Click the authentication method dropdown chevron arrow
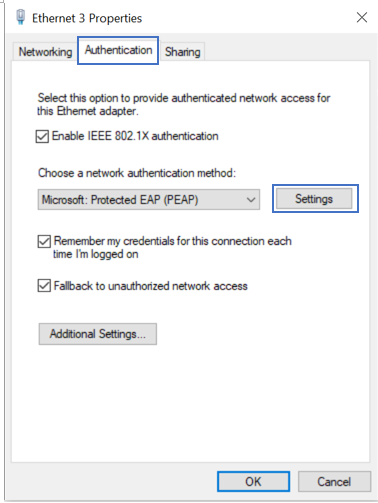This screenshot has height=503, width=378. 251,200
